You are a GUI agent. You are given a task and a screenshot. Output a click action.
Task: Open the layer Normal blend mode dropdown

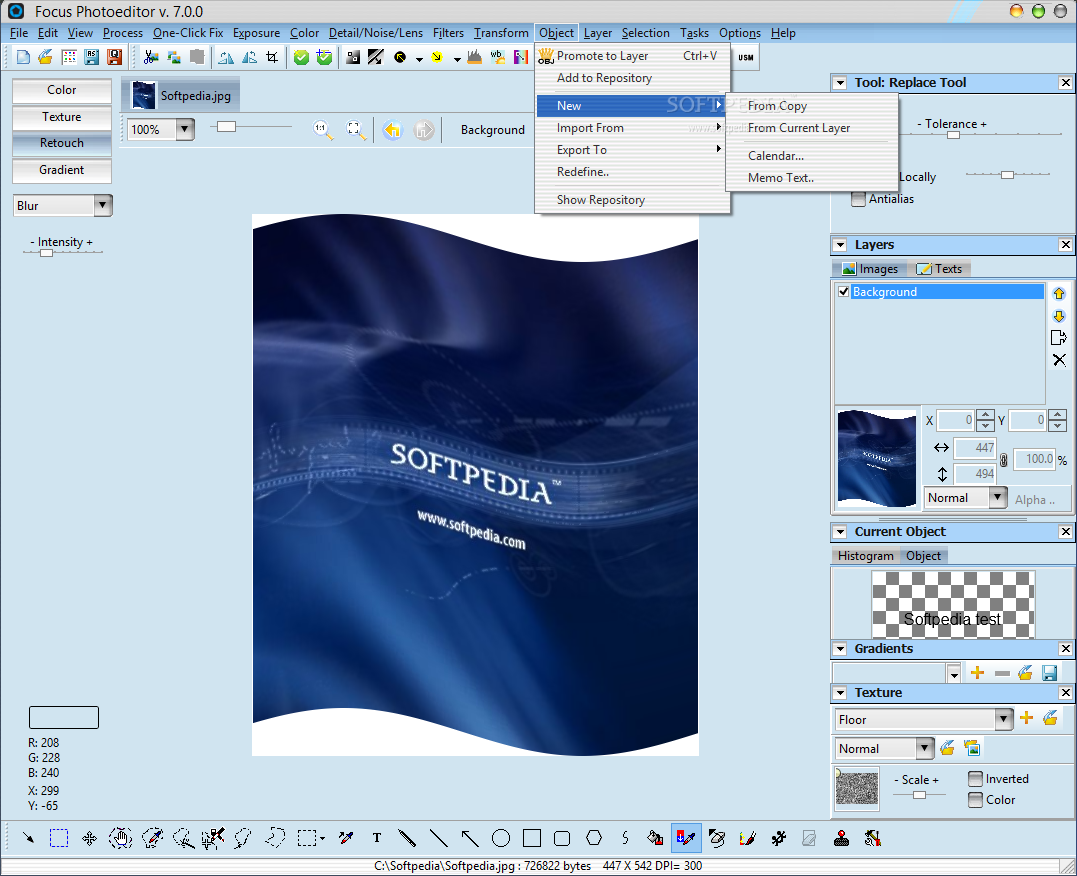coord(998,497)
